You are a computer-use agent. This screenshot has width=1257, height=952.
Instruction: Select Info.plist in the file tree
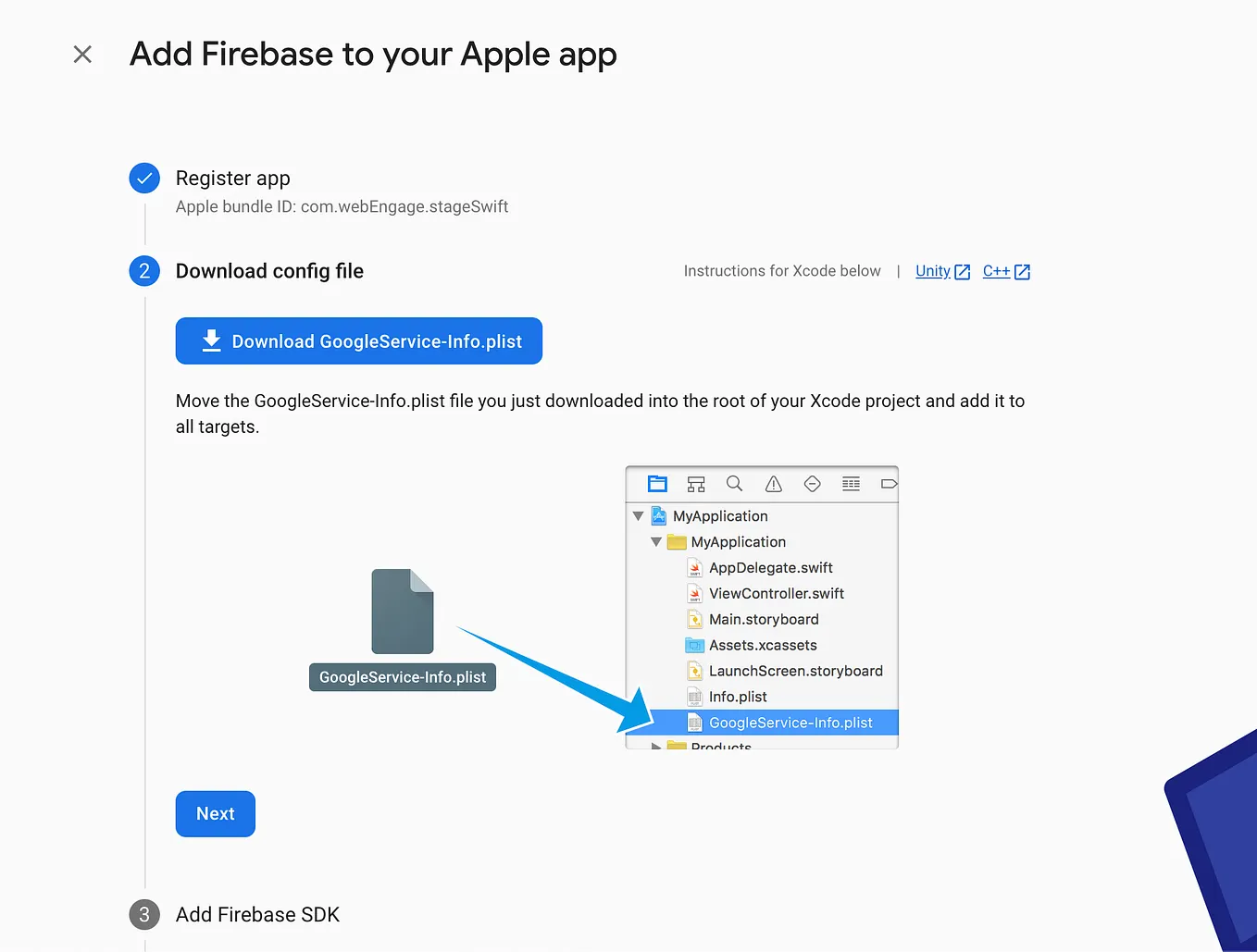point(763,697)
